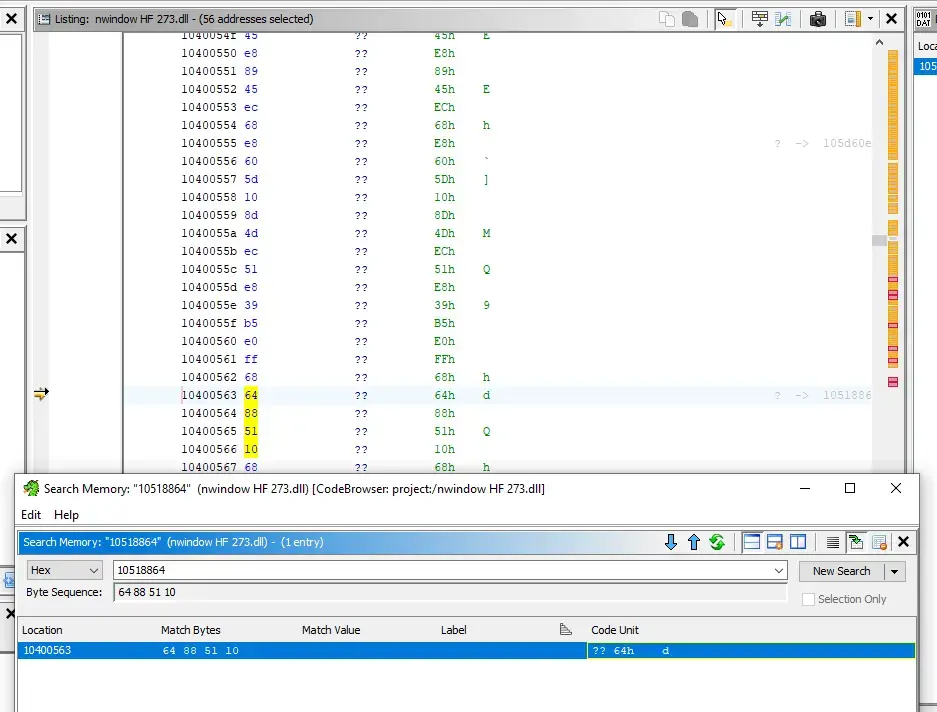This screenshot has width=937, height=712.
Task: Click the New Search button
Action: [x=841, y=571]
